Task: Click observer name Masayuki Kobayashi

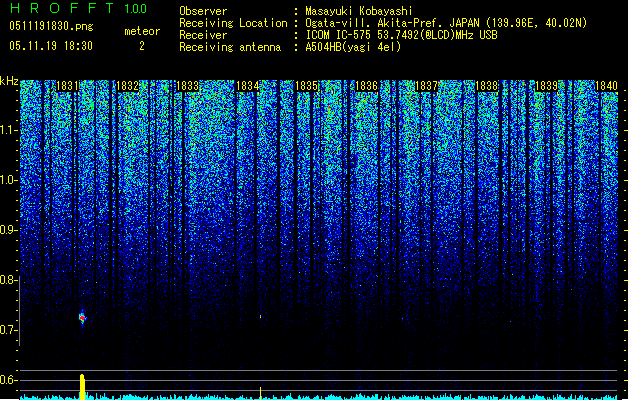Action: tap(359, 11)
